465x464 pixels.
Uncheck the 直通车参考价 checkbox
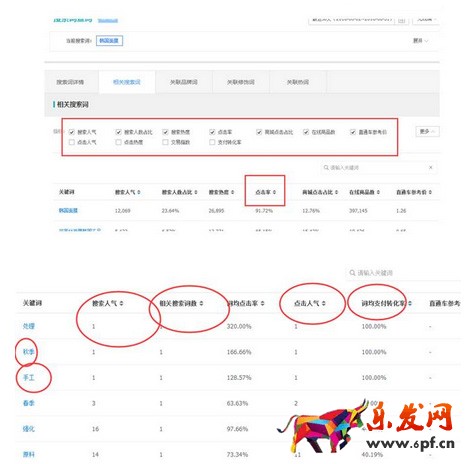click(353, 132)
